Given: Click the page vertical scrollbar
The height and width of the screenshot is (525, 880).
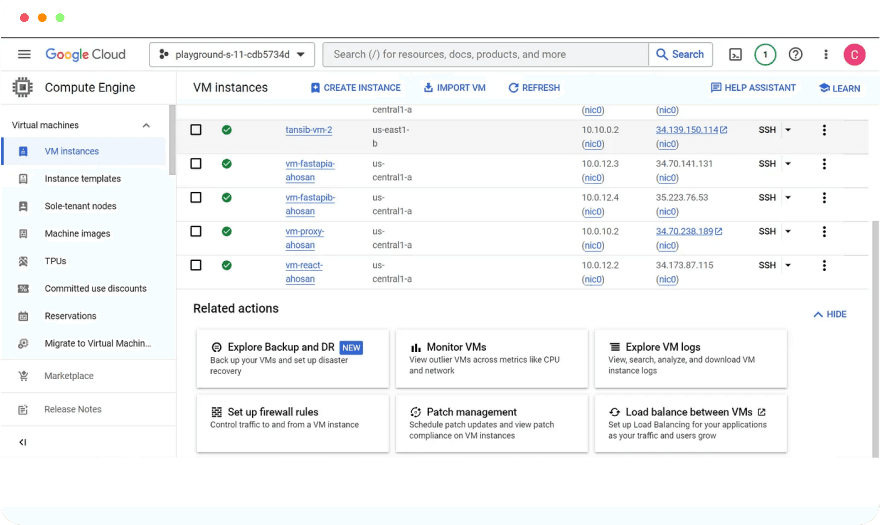Looking at the screenshot, I should pos(875,339).
